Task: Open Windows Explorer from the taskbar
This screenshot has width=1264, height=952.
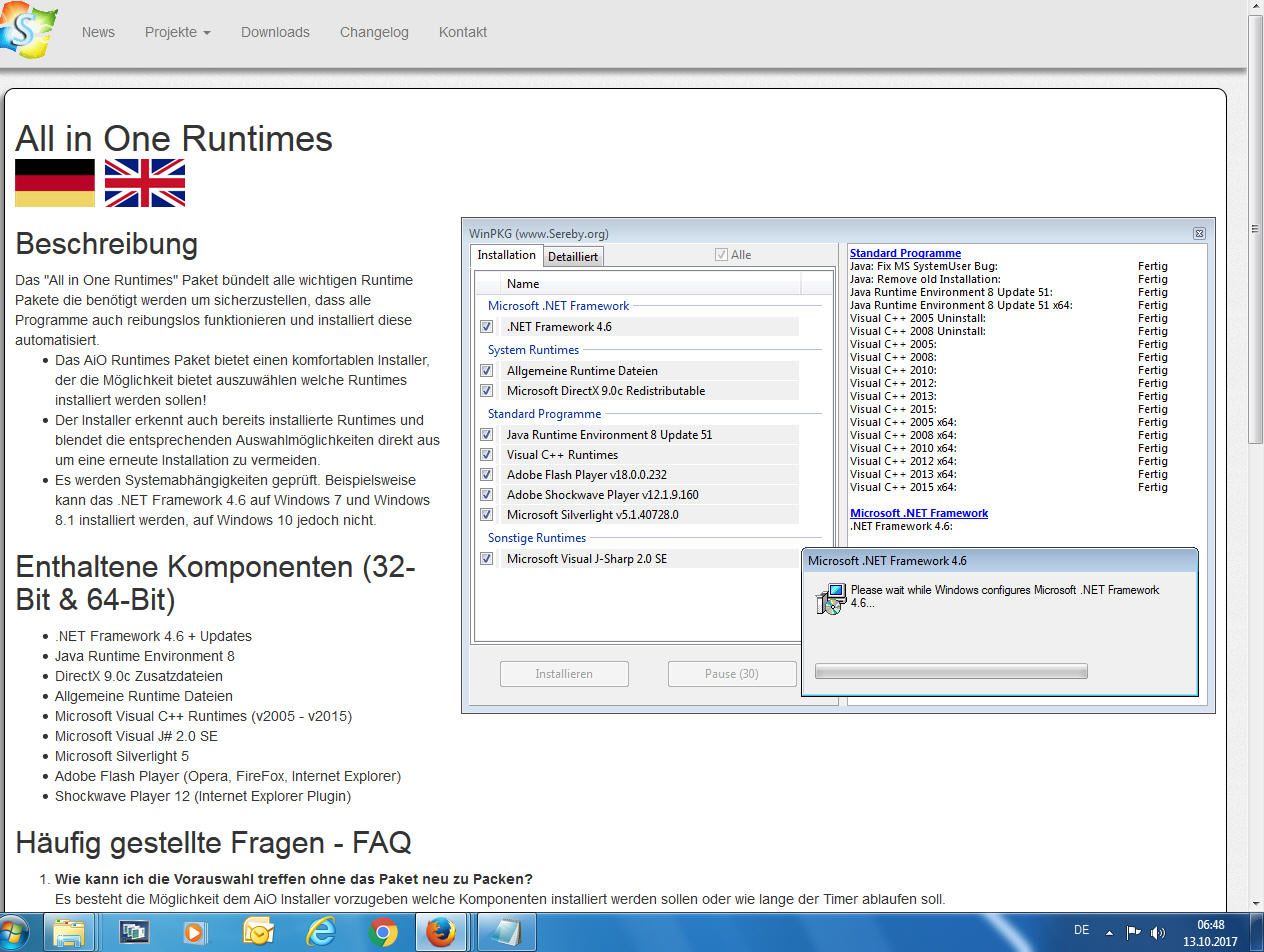Action: point(69,933)
